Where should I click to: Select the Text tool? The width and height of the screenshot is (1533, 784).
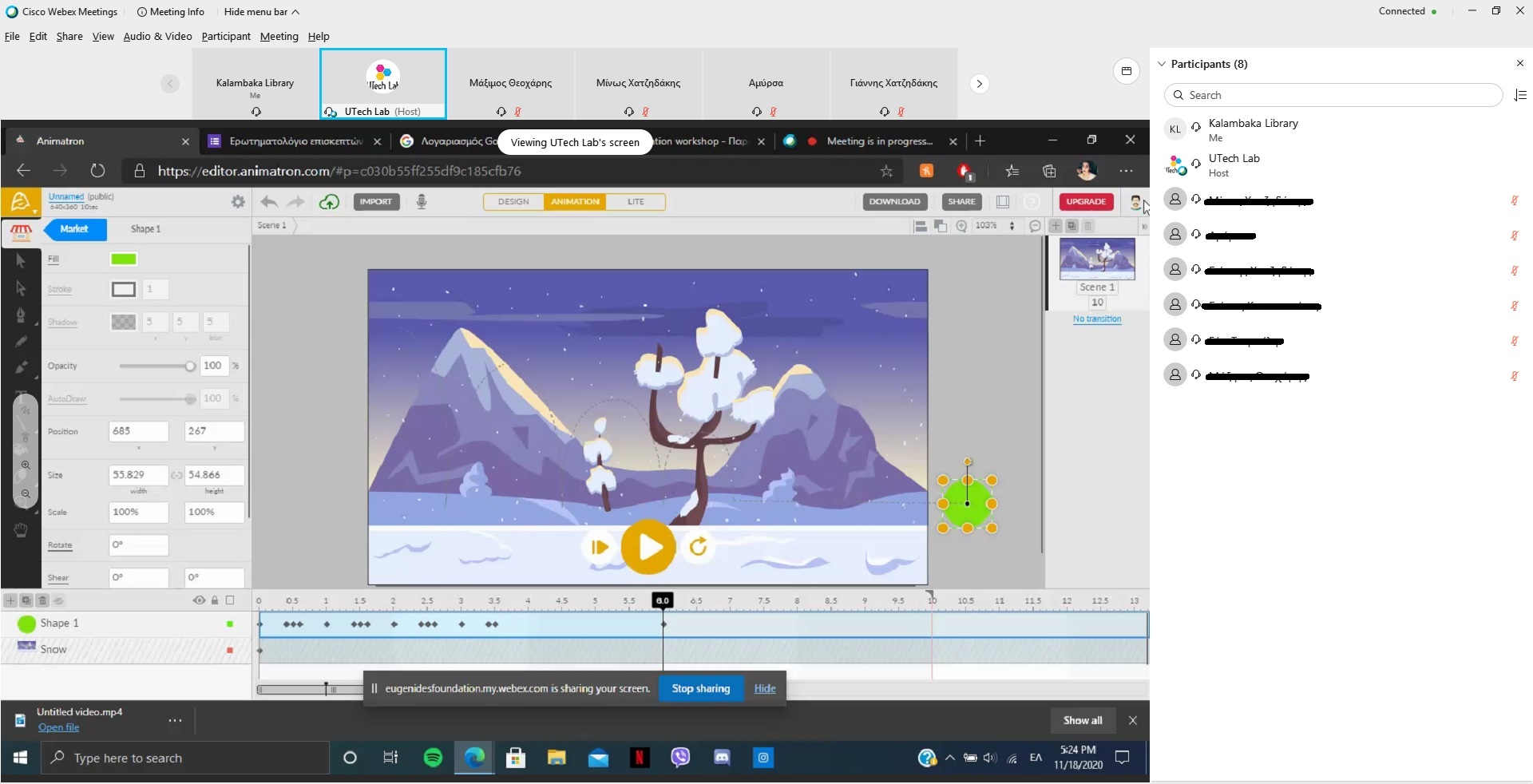click(x=22, y=394)
